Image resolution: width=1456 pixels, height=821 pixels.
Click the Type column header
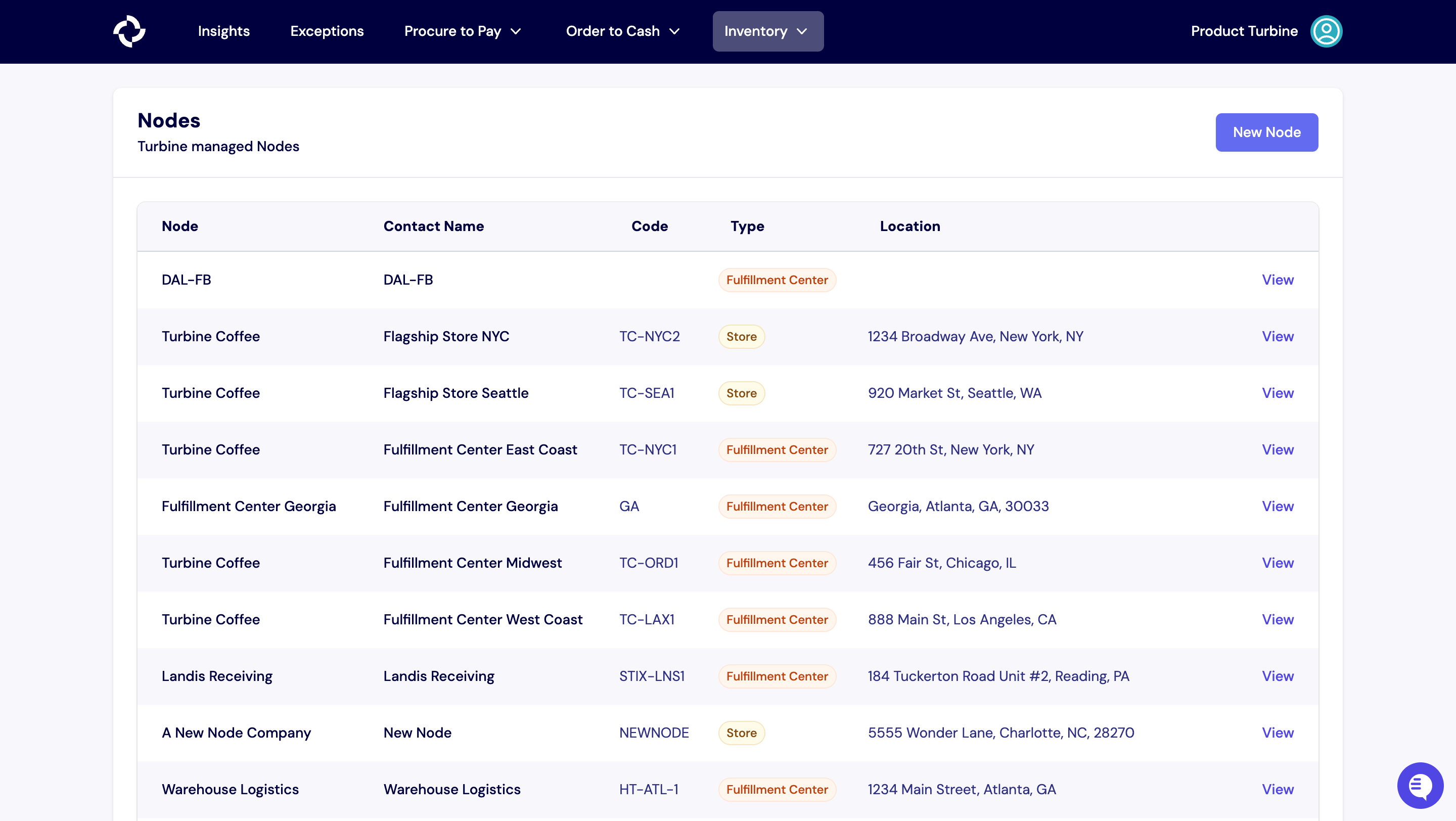747,226
